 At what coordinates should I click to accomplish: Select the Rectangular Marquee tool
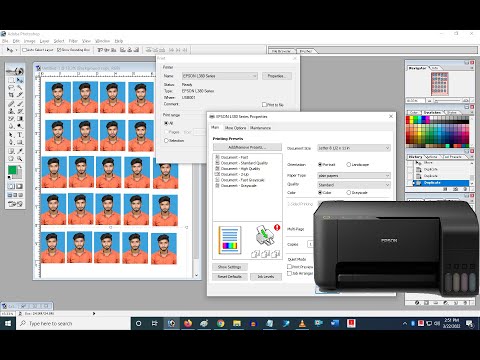[11, 80]
